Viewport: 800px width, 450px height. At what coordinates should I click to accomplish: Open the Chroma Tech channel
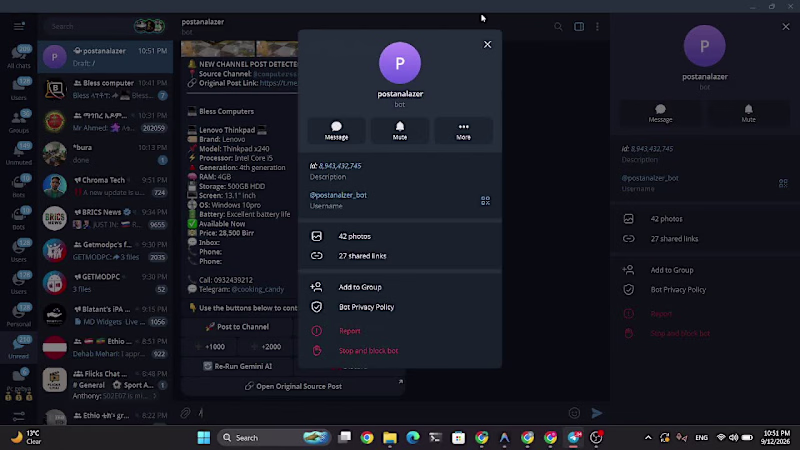(x=105, y=186)
